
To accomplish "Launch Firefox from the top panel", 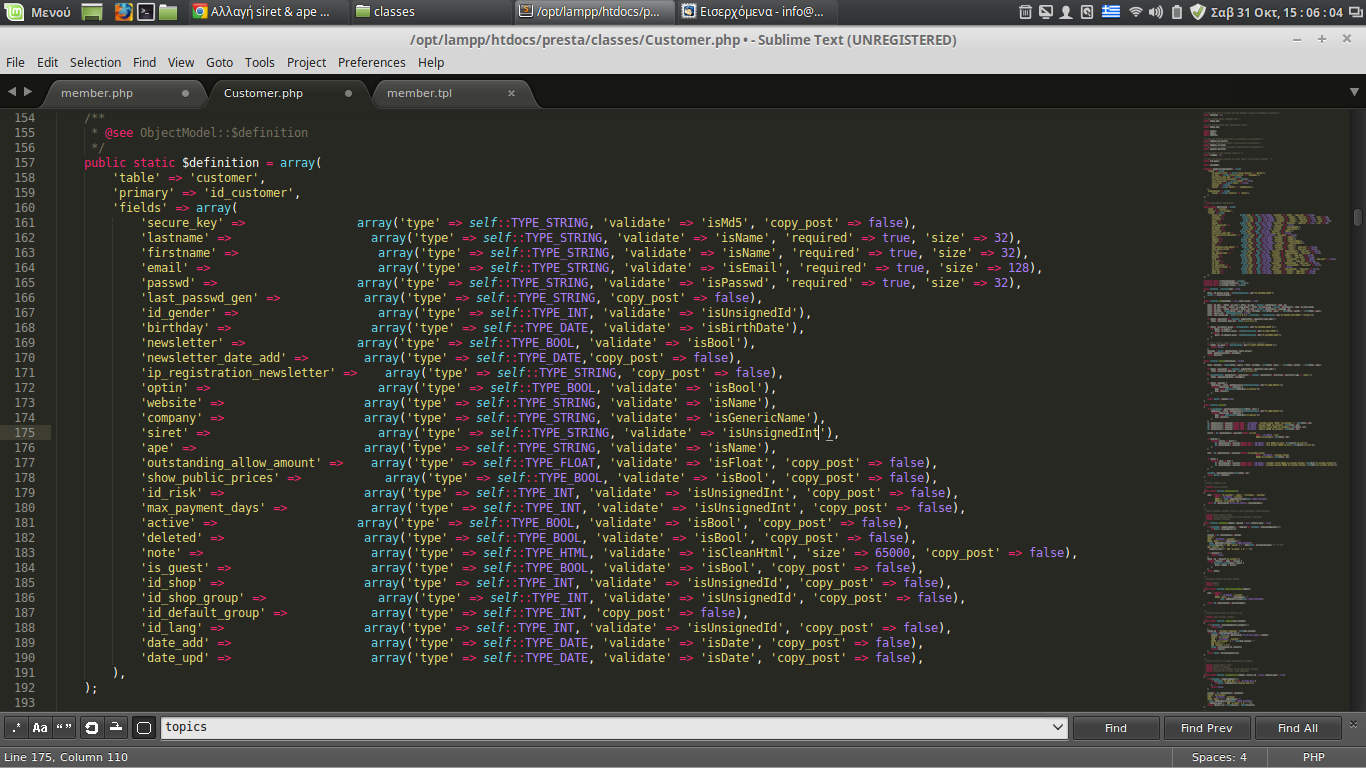I will (123, 12).
